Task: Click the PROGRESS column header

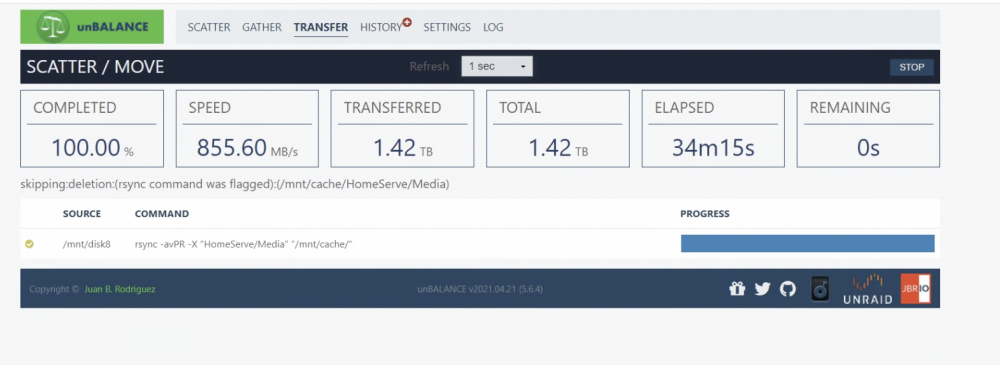Action: click(705, 214)
